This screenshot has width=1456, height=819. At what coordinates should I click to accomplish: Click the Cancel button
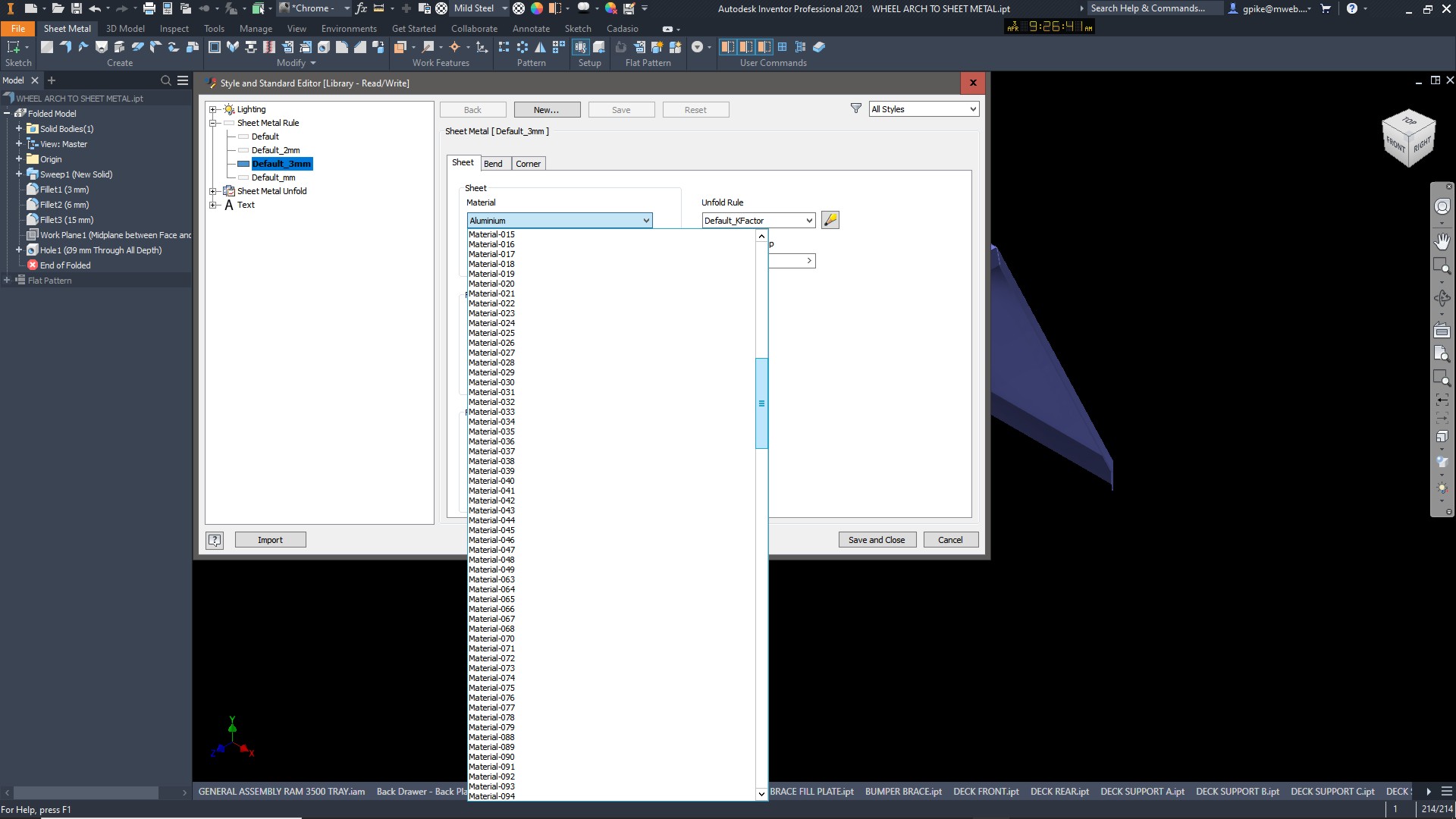[x=950, y=540]
